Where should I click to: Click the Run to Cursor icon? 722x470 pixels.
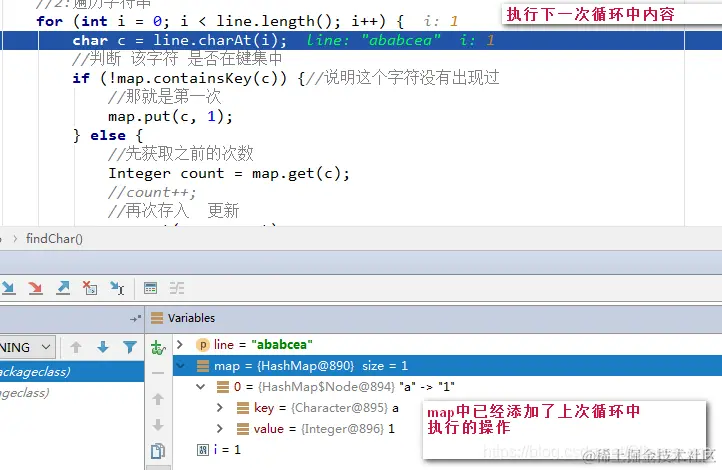[117, 288]
